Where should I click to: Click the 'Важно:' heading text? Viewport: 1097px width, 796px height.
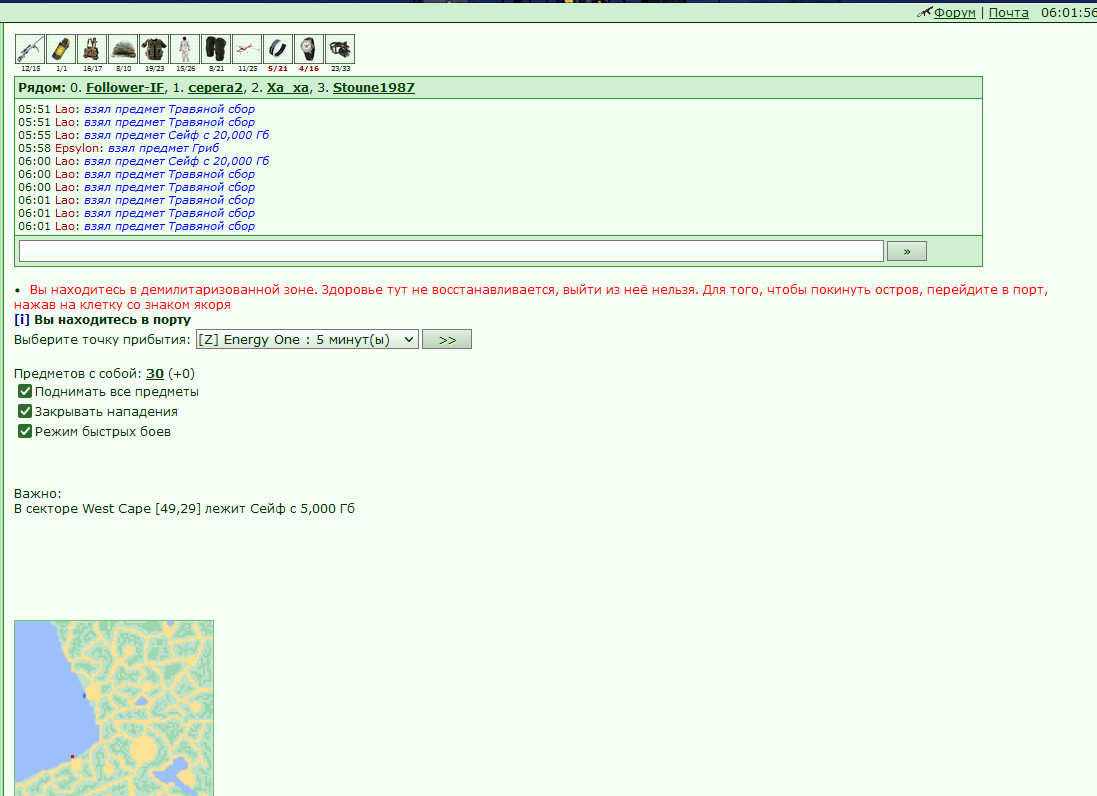38,493
